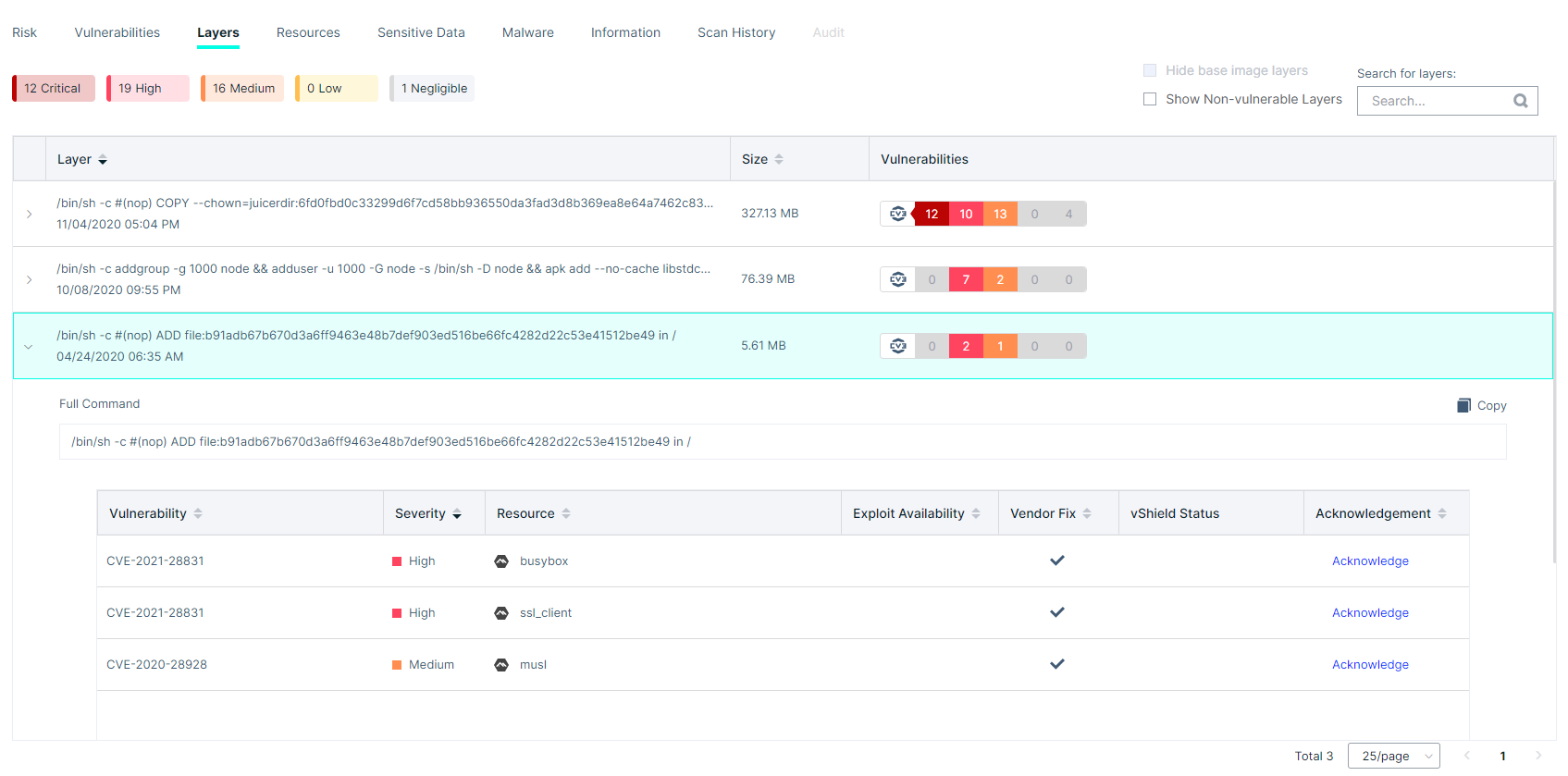The image size is (1568, 776).
Task: Open CVE-2020-28928 vulnerability entry
Action: point(156,665)
